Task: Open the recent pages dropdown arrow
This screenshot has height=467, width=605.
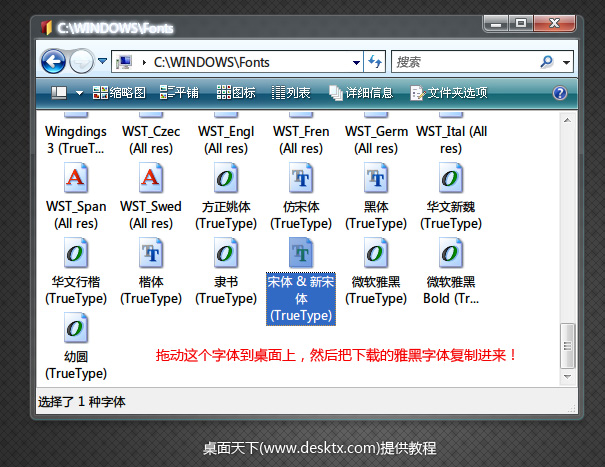Action: (102, 61)
